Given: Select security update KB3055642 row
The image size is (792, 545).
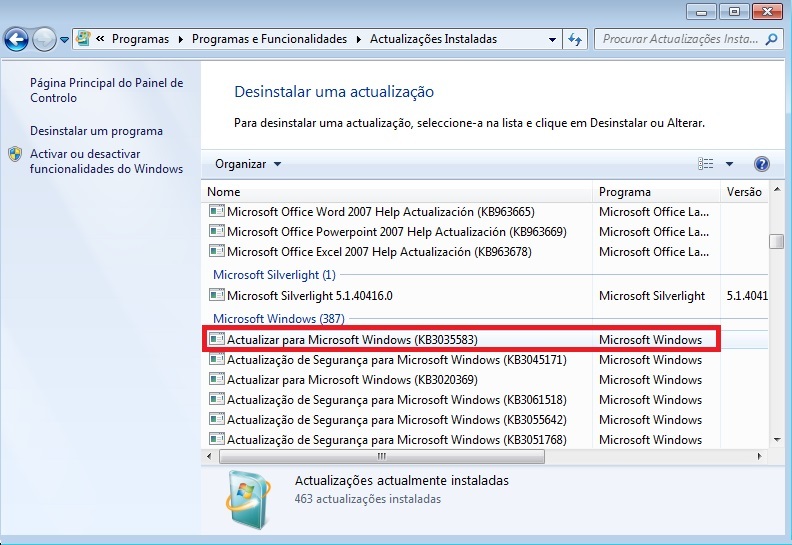Looking at the screenshot, I should [x=485, y=420].
